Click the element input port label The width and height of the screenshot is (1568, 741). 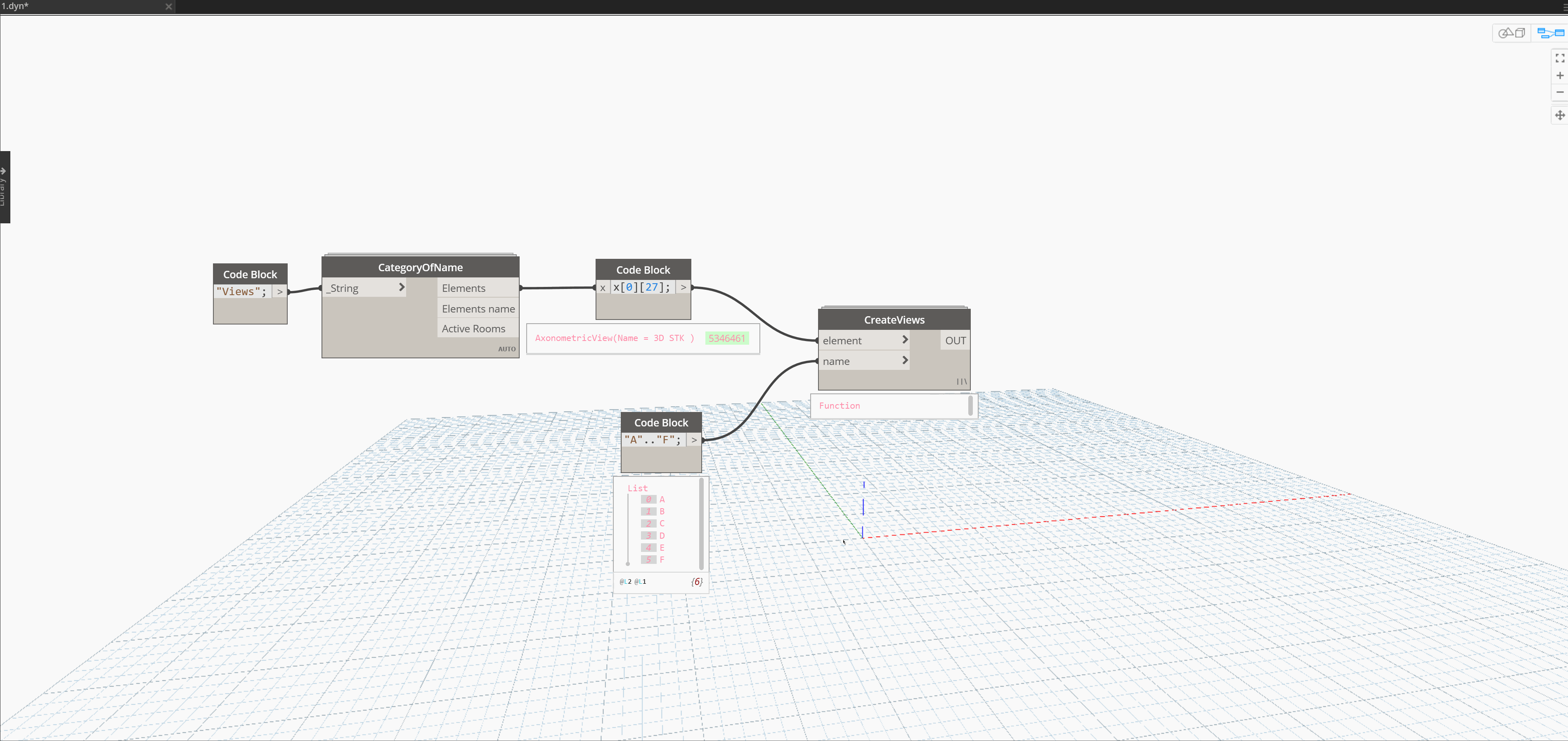click(842, 340)
